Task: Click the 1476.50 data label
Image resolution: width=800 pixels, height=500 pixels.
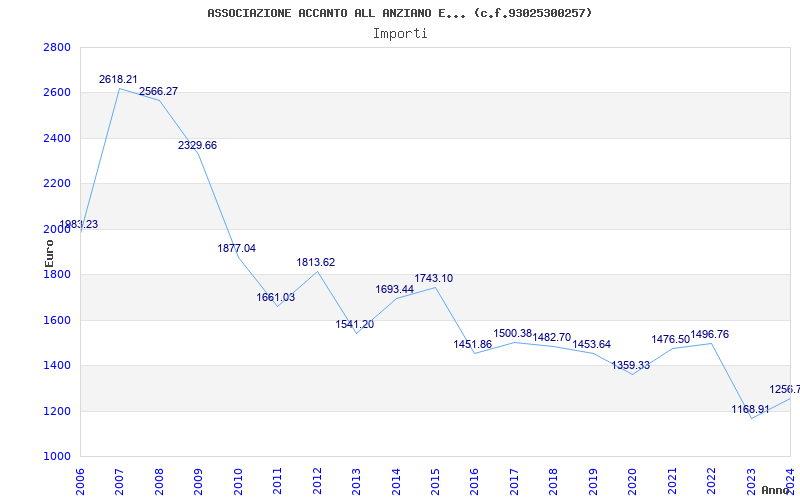Action: coord(671,339)
